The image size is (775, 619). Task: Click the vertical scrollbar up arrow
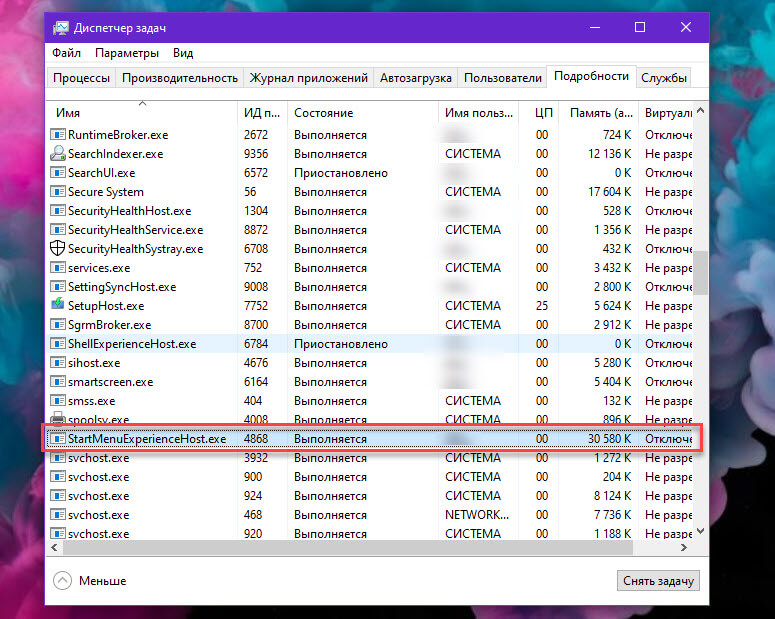[x=700, y=110]
